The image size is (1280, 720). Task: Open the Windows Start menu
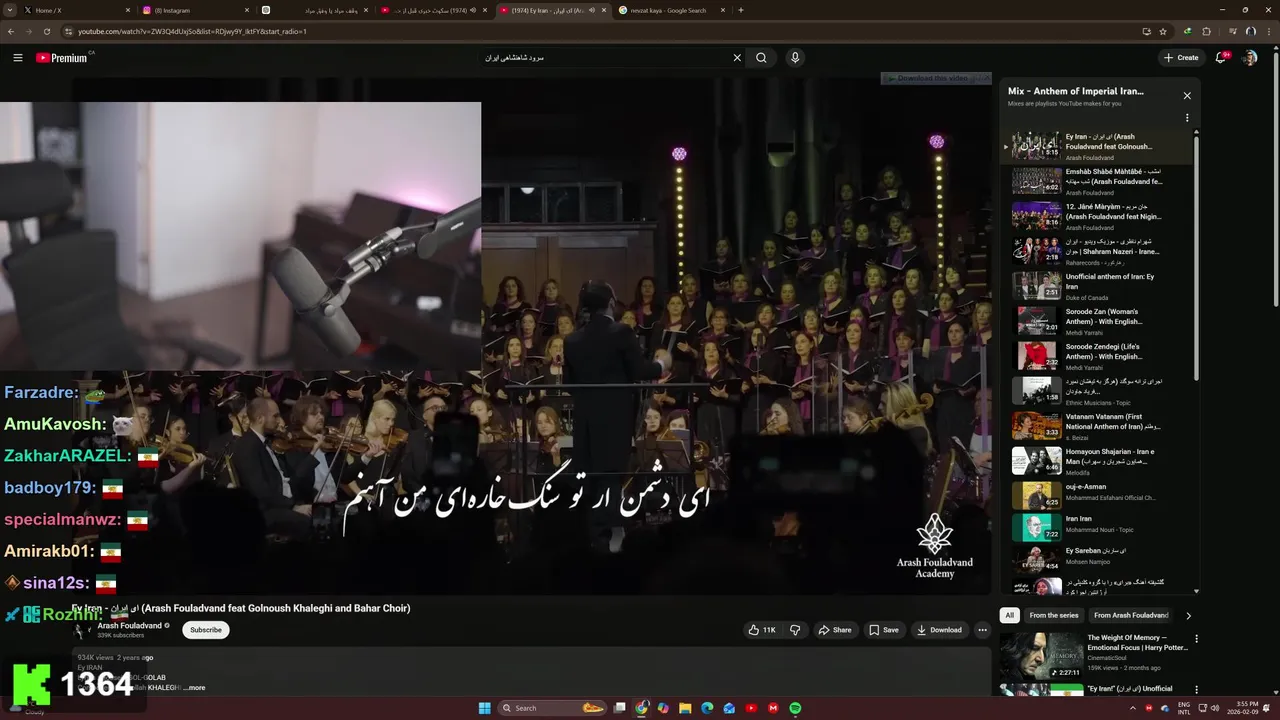coord(485,708)
